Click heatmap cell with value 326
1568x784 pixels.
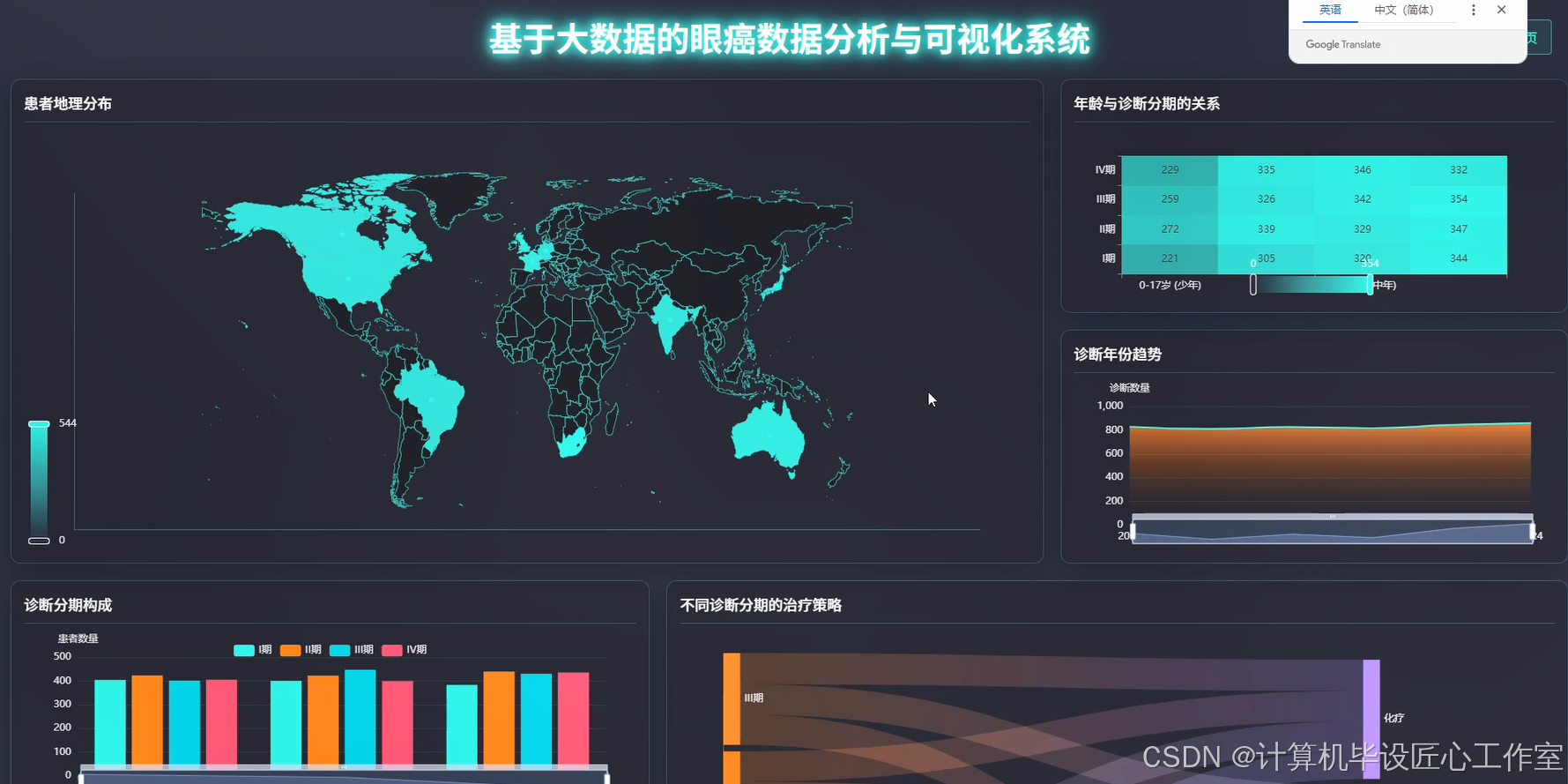point(1266,199)
